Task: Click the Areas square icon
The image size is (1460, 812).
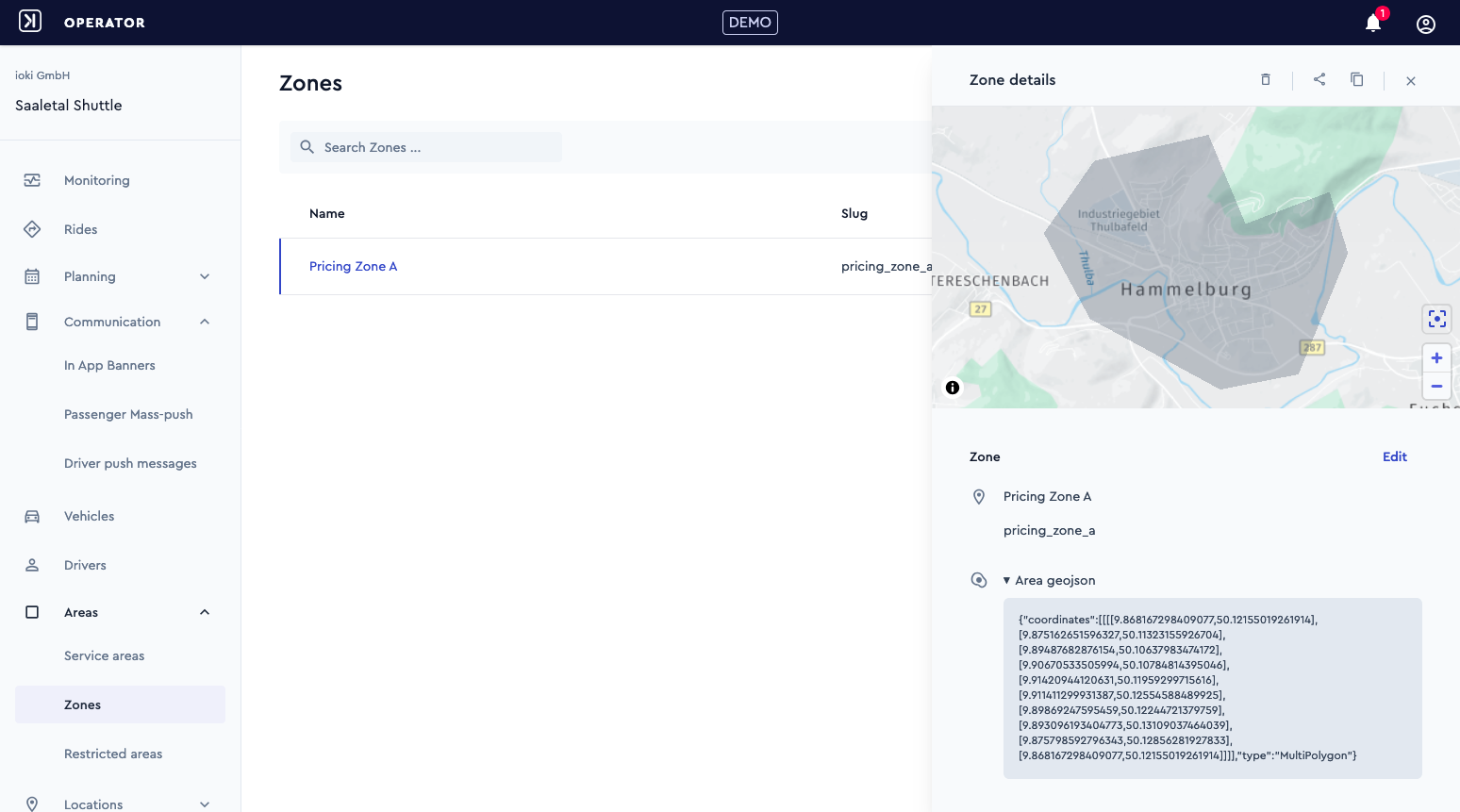Action: coord(32,612)
